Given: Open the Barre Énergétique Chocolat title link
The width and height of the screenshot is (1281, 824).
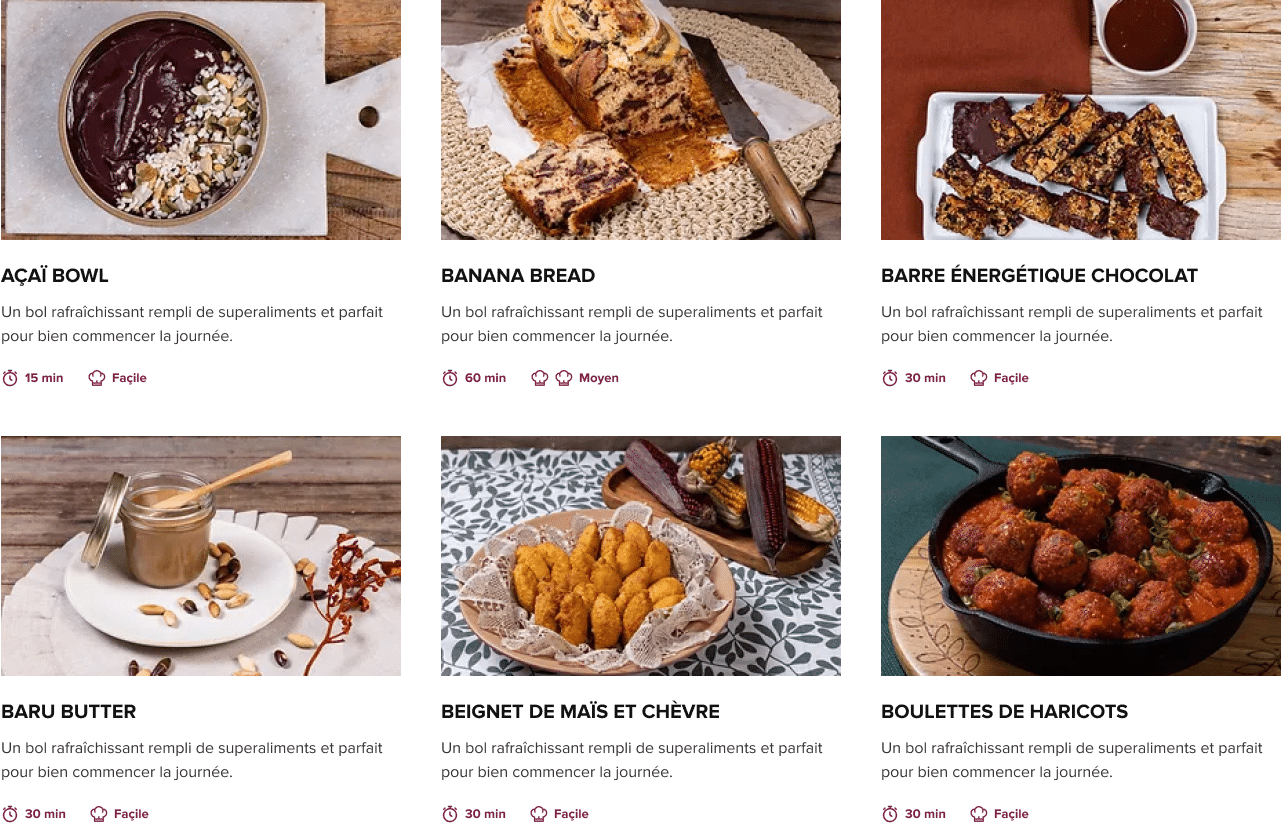Looking at the screenshot, I should (x=1039, y=276).
